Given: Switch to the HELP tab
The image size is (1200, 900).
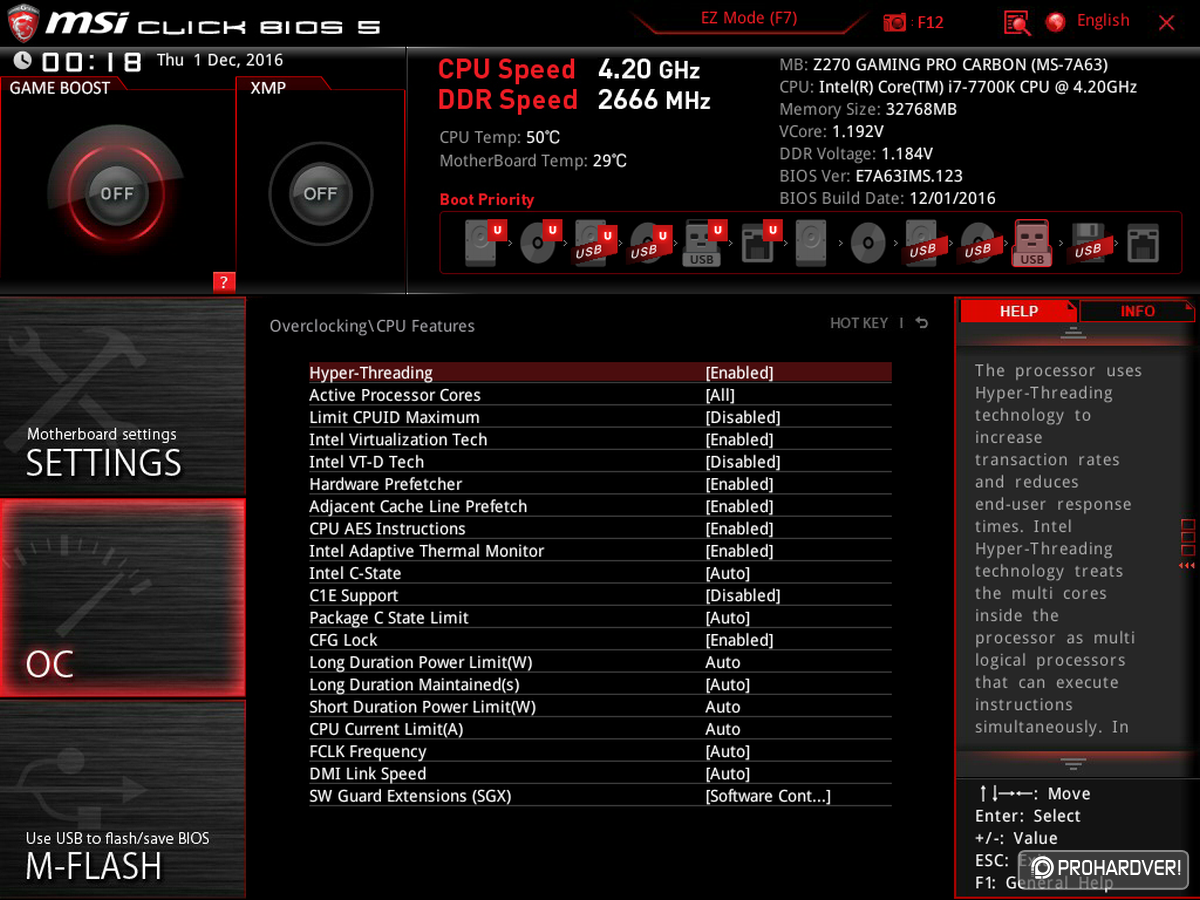Looking at the screenshot, I should coord(1018,311).
